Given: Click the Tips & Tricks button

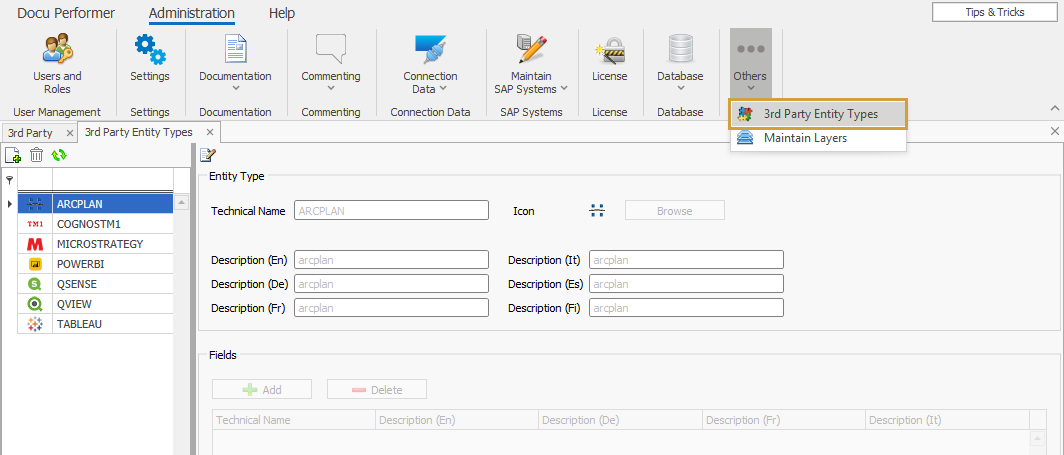Looking at the screenshot, I should pyautogui.click(x=994, y=12).
